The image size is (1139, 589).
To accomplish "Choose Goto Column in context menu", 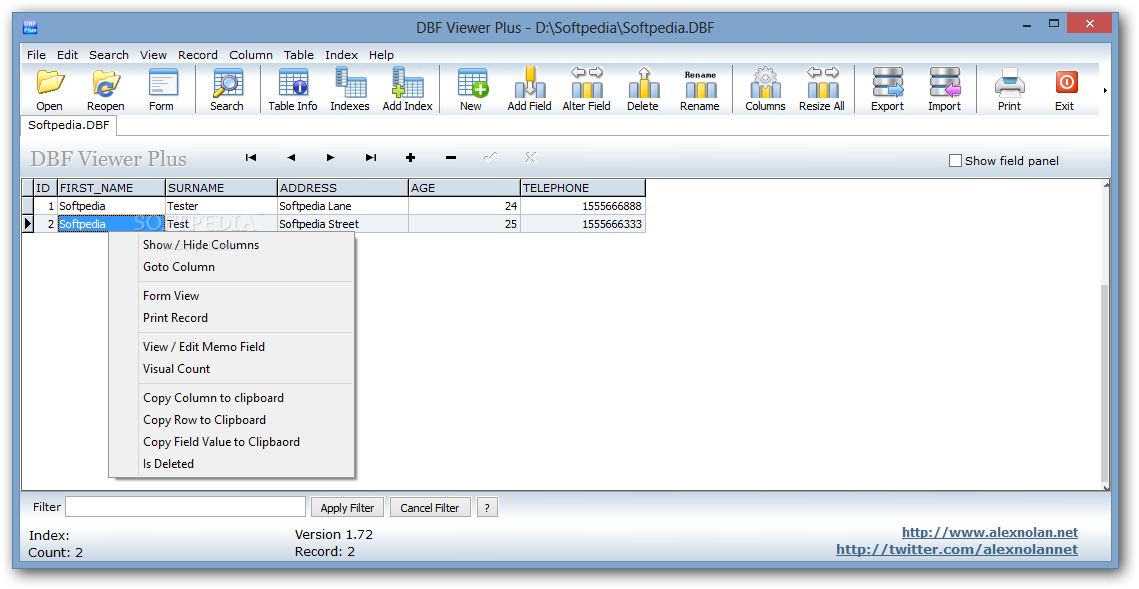I will click(x=232, y=267).
